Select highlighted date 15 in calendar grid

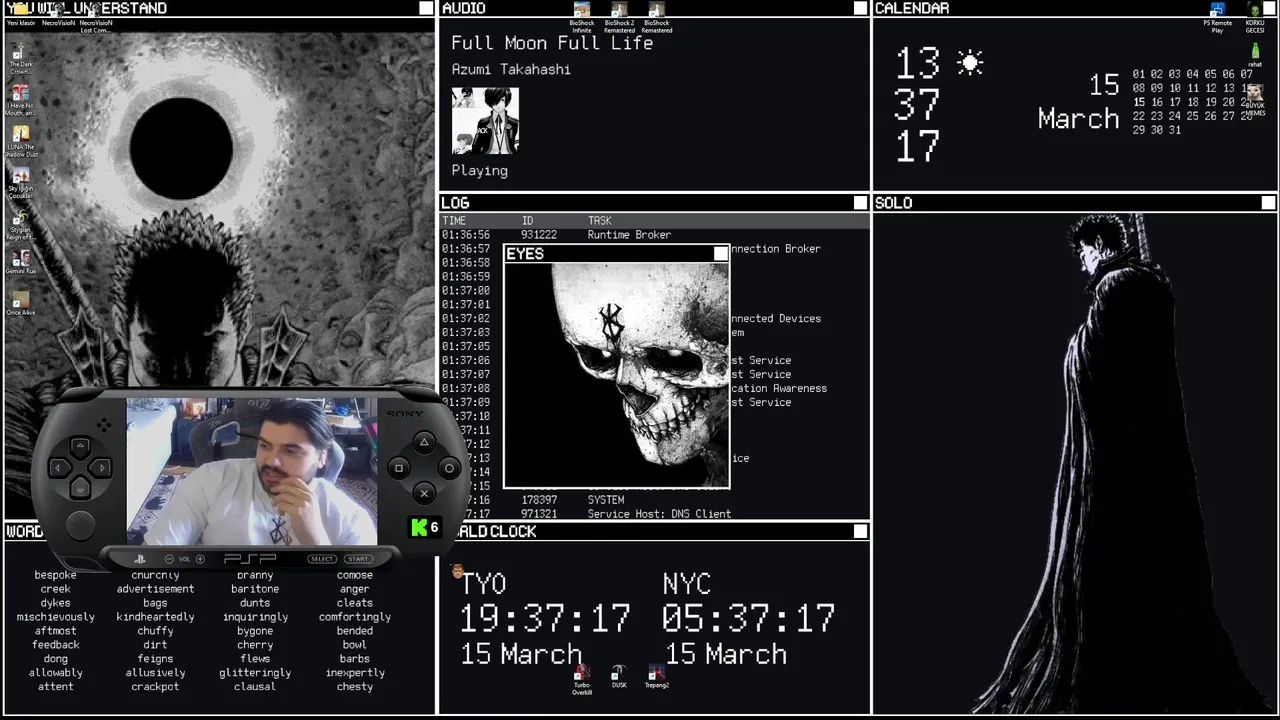[x=1139, y=102]
